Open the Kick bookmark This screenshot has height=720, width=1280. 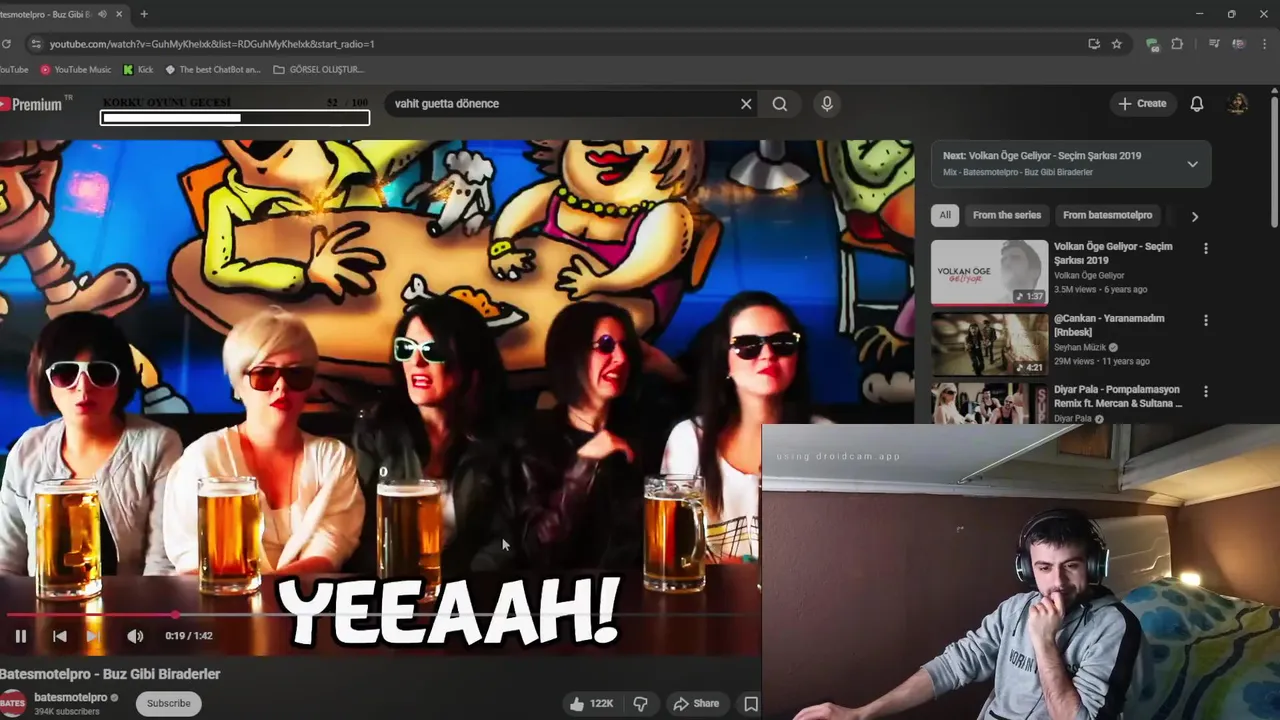pyautogui.click(x=138, y=70)
